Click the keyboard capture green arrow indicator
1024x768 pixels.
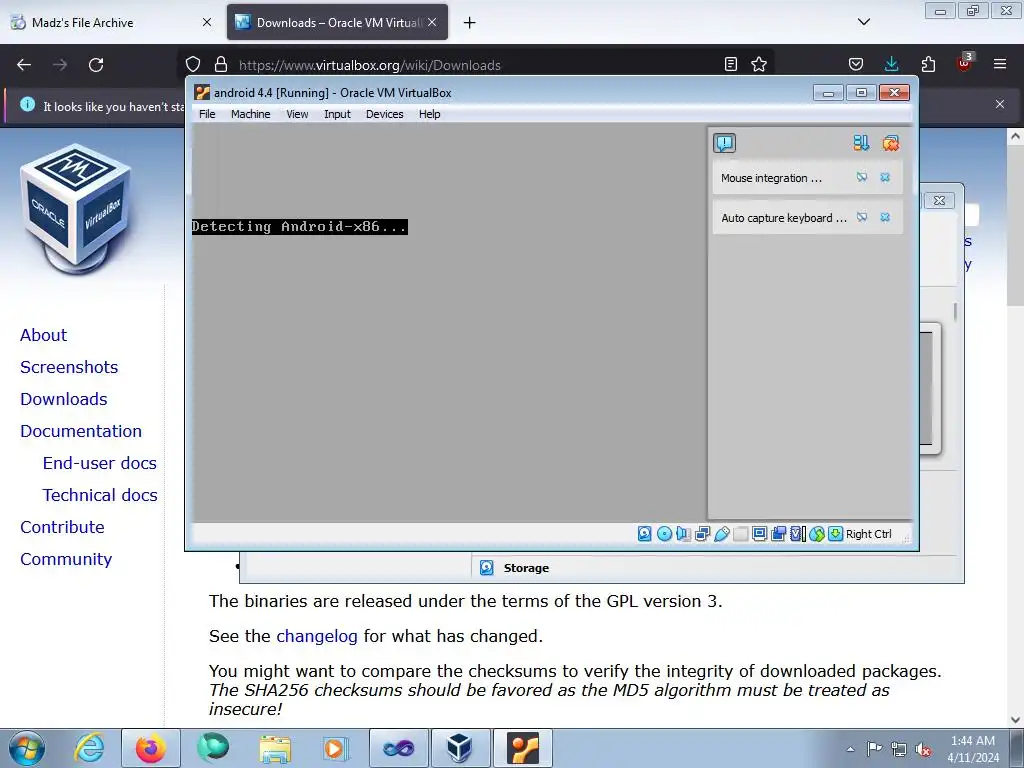point(835,534)
